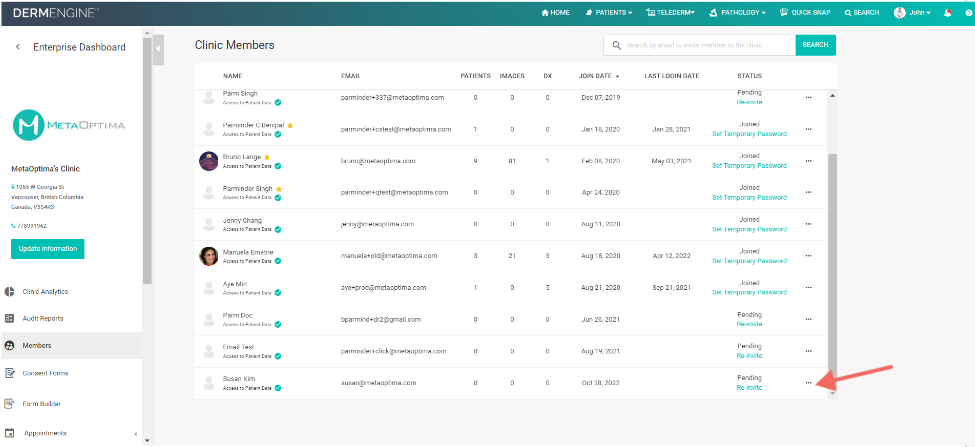Set temporary password for Jenny Chang
The image size is (975, 447).
click(749, 229)
